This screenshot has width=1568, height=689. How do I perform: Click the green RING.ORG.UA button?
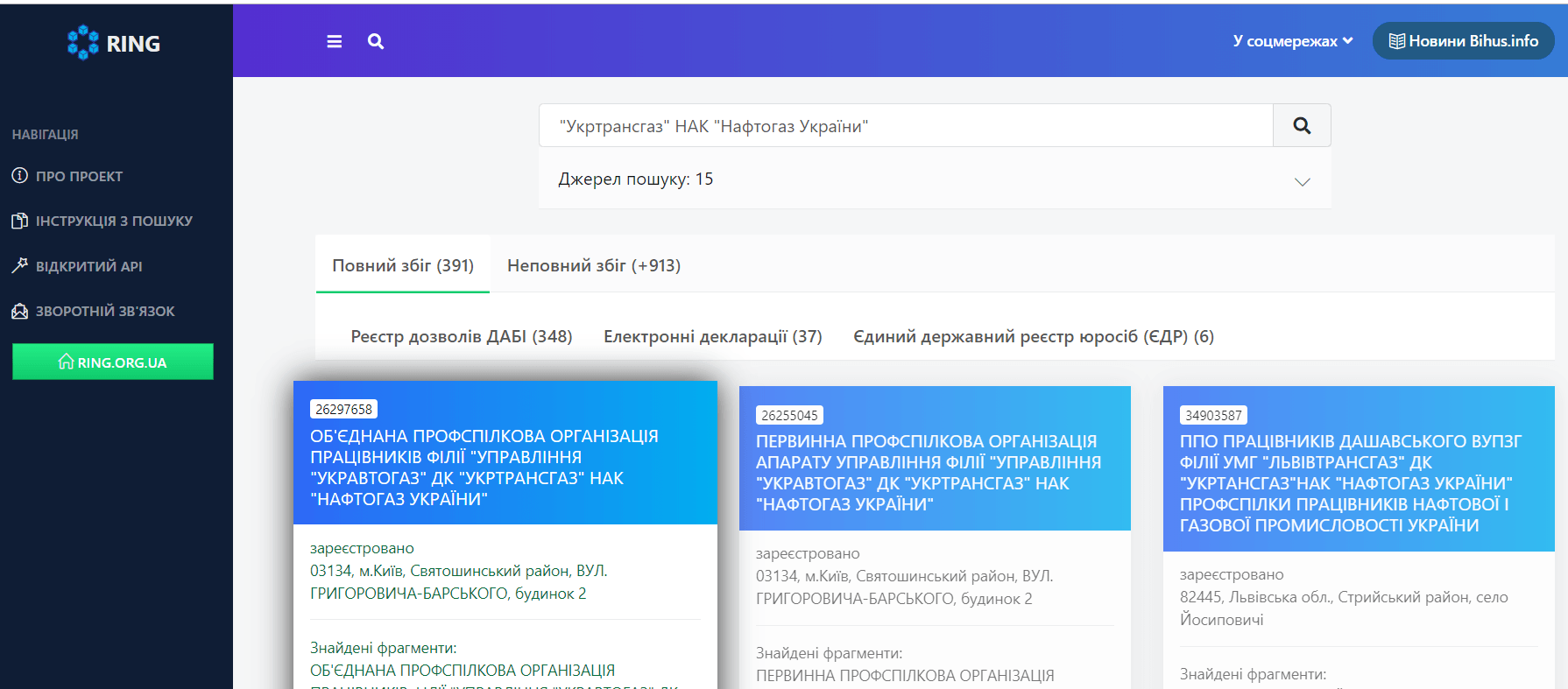point(113,362)
